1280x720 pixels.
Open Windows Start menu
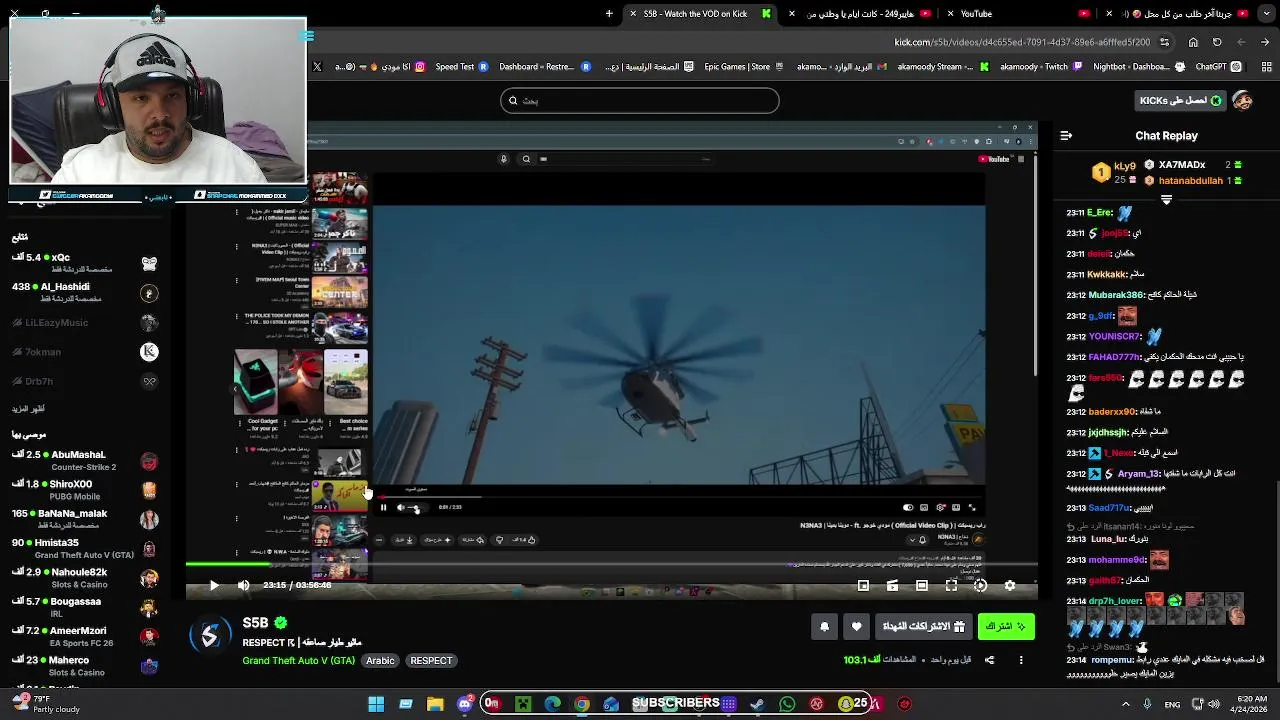(376, 704)
